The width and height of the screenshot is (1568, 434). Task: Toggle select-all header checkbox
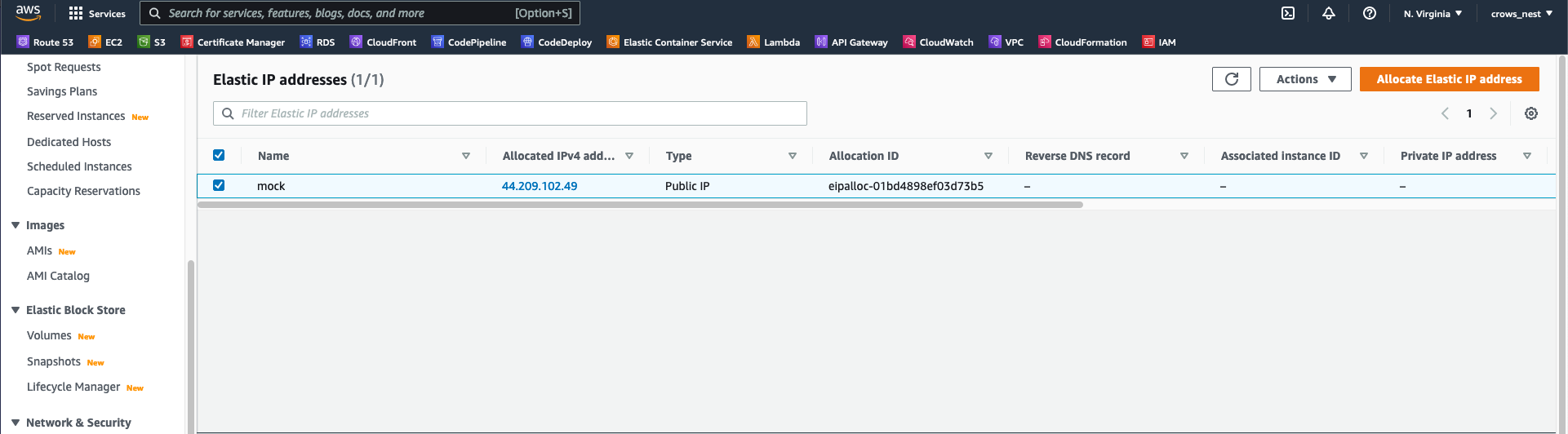point(219,155)
